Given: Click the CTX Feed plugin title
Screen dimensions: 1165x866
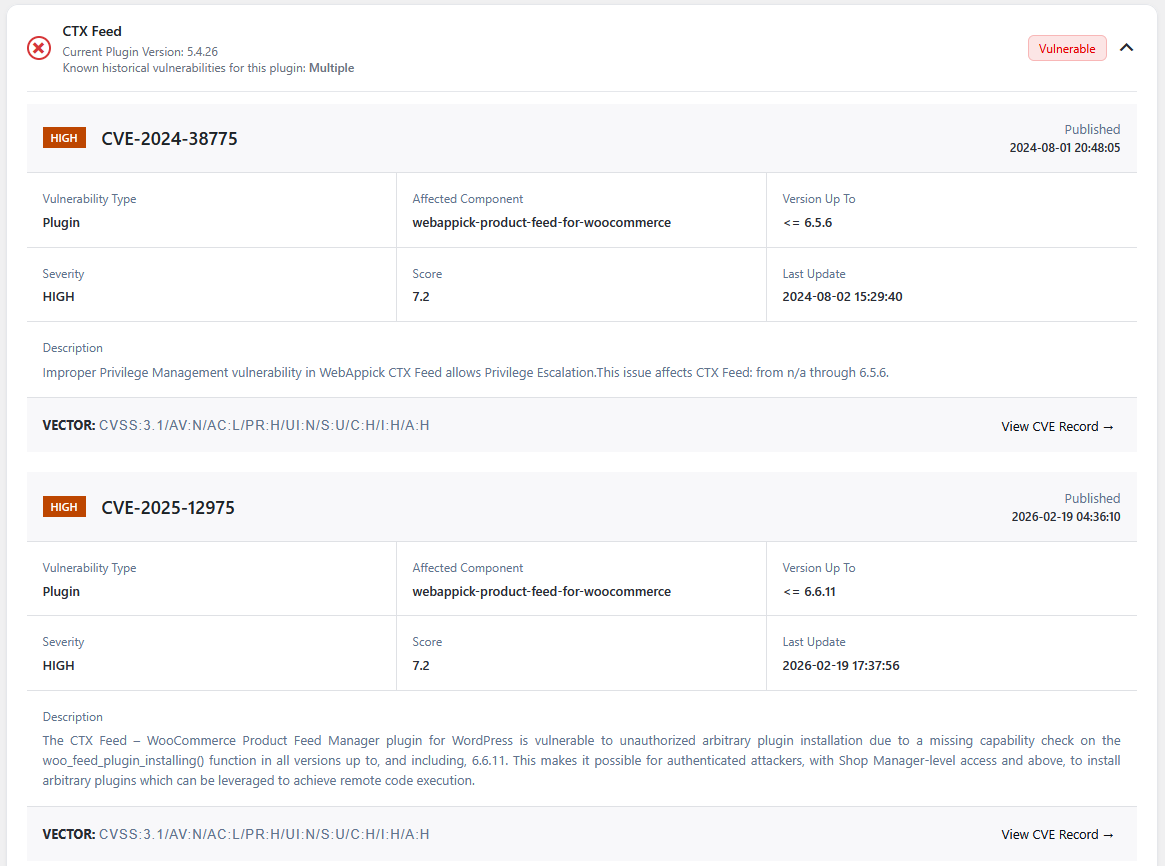Looking at the screenshot, I should pos(92,31).
